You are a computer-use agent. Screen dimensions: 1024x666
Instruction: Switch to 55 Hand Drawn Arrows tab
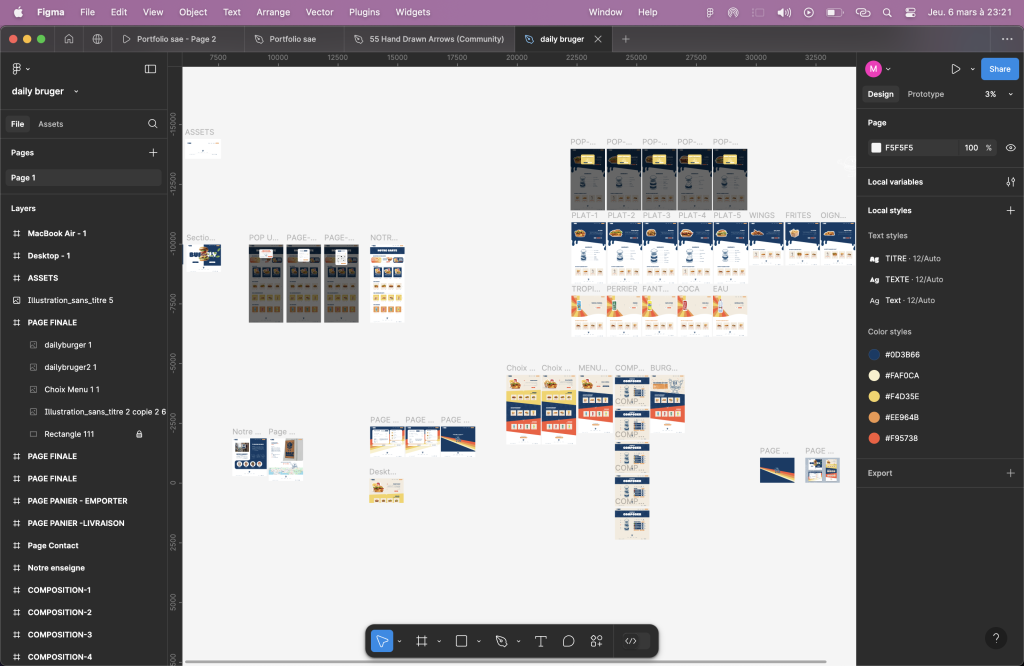coord(429,39)
